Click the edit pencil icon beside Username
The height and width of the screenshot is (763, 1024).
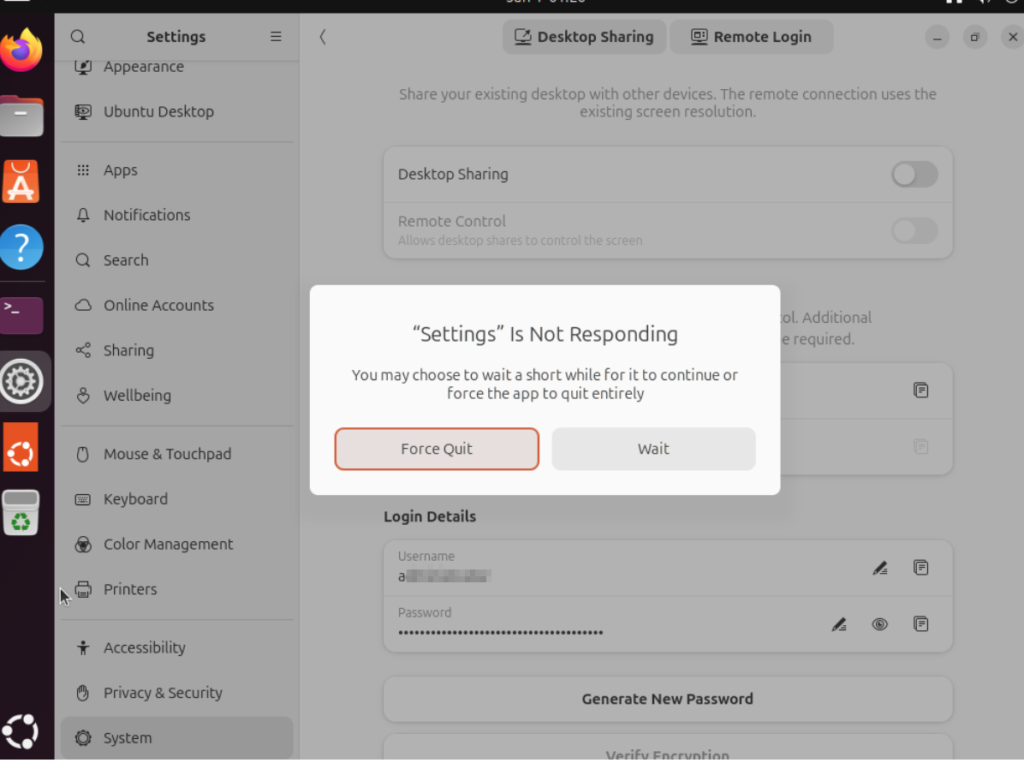point(879,568)
